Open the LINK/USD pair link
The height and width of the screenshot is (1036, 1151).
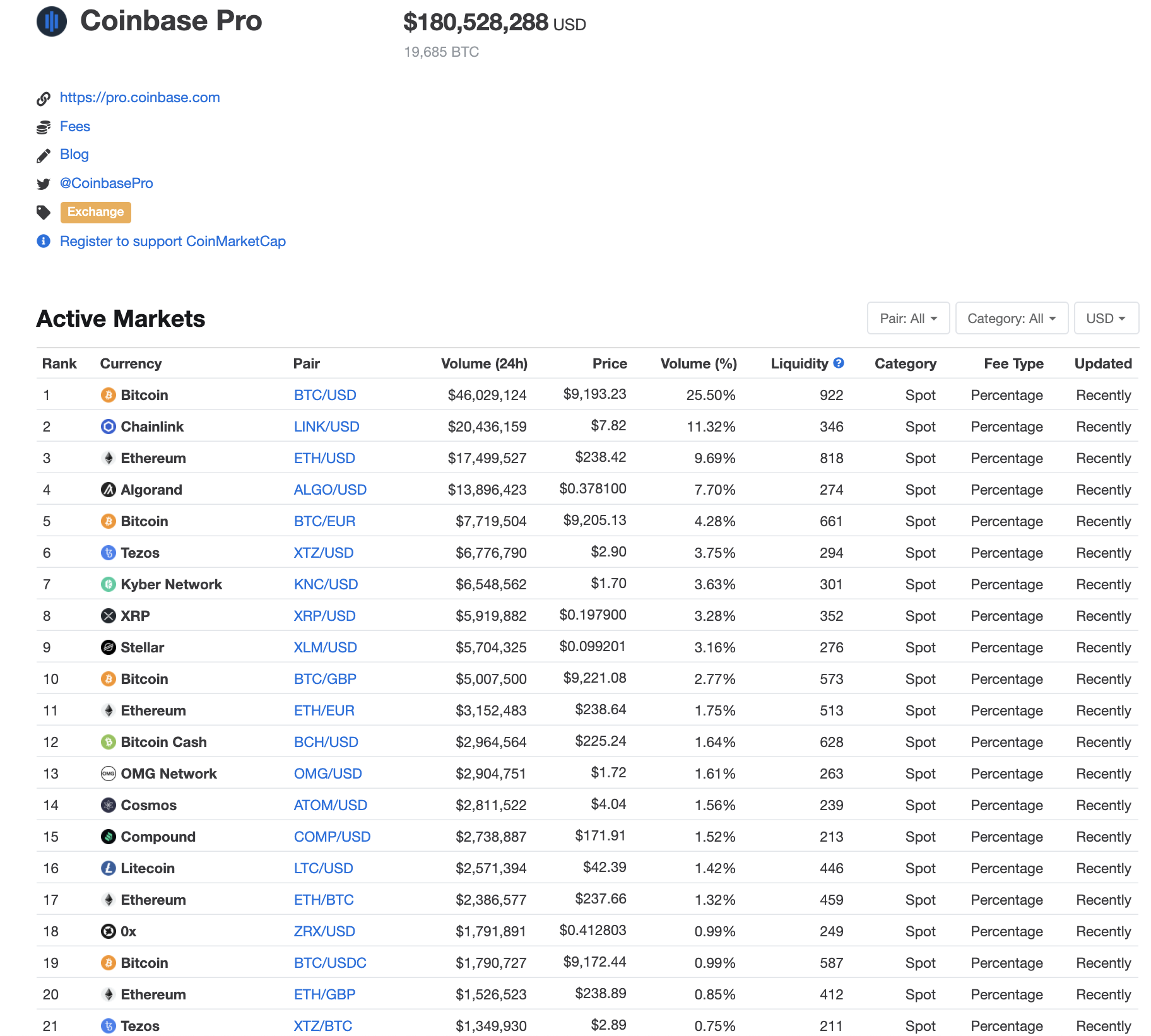[x=327, y=427]
